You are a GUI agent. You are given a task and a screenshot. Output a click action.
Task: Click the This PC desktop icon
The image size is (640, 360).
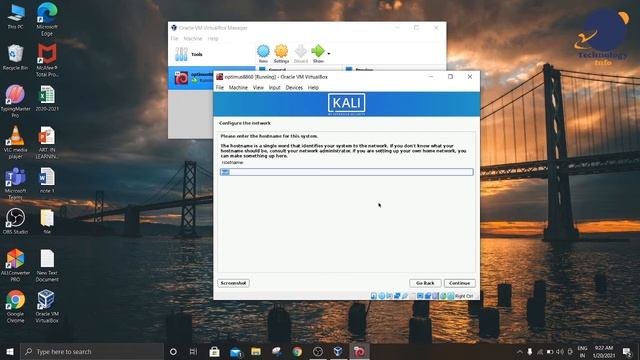pos(16,16)
